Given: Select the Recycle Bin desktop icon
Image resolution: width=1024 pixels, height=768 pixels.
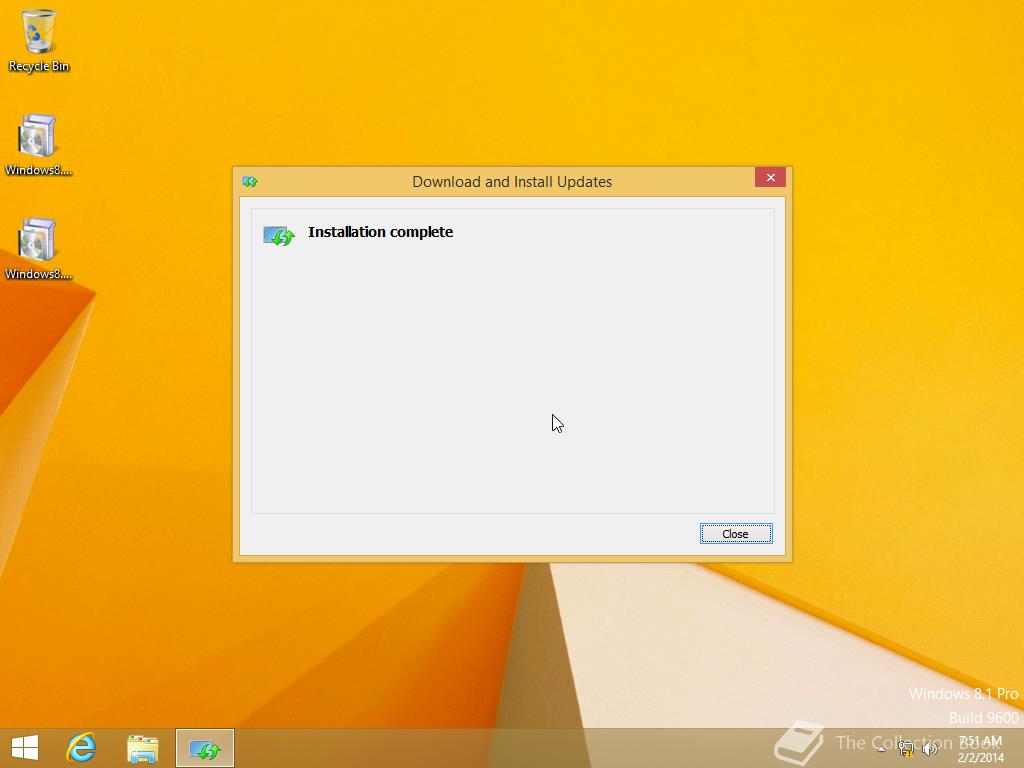Looking at the screenshot, I should (x=39, y=40).
